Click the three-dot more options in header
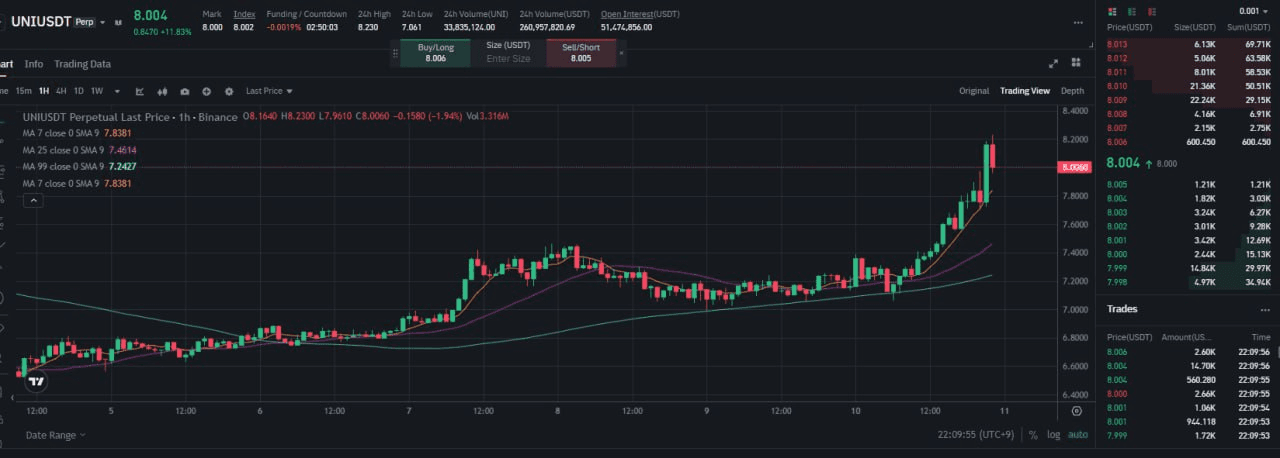 (x=1078, y=22)
